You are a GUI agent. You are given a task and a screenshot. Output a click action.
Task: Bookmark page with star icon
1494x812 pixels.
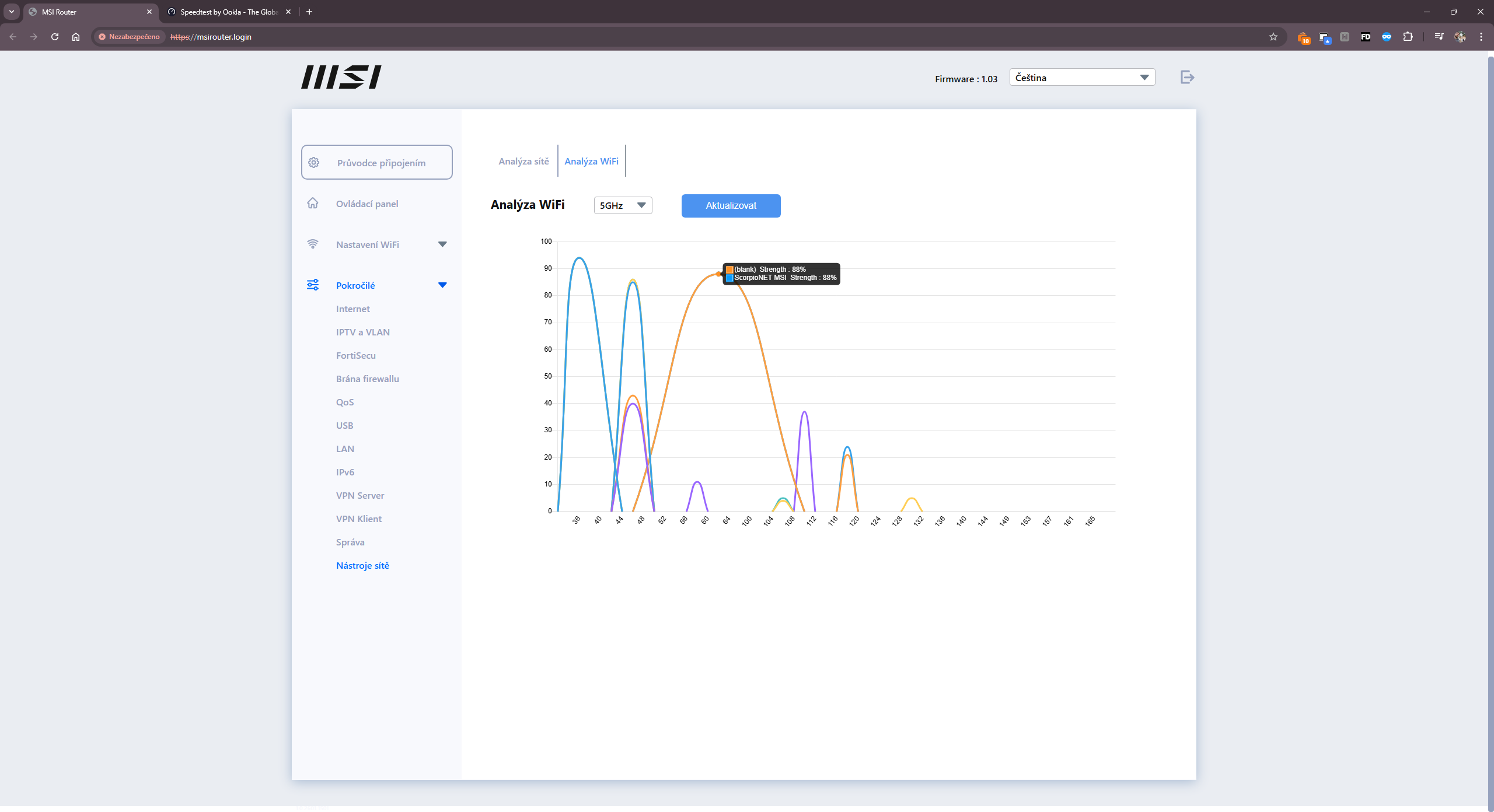1273,37
